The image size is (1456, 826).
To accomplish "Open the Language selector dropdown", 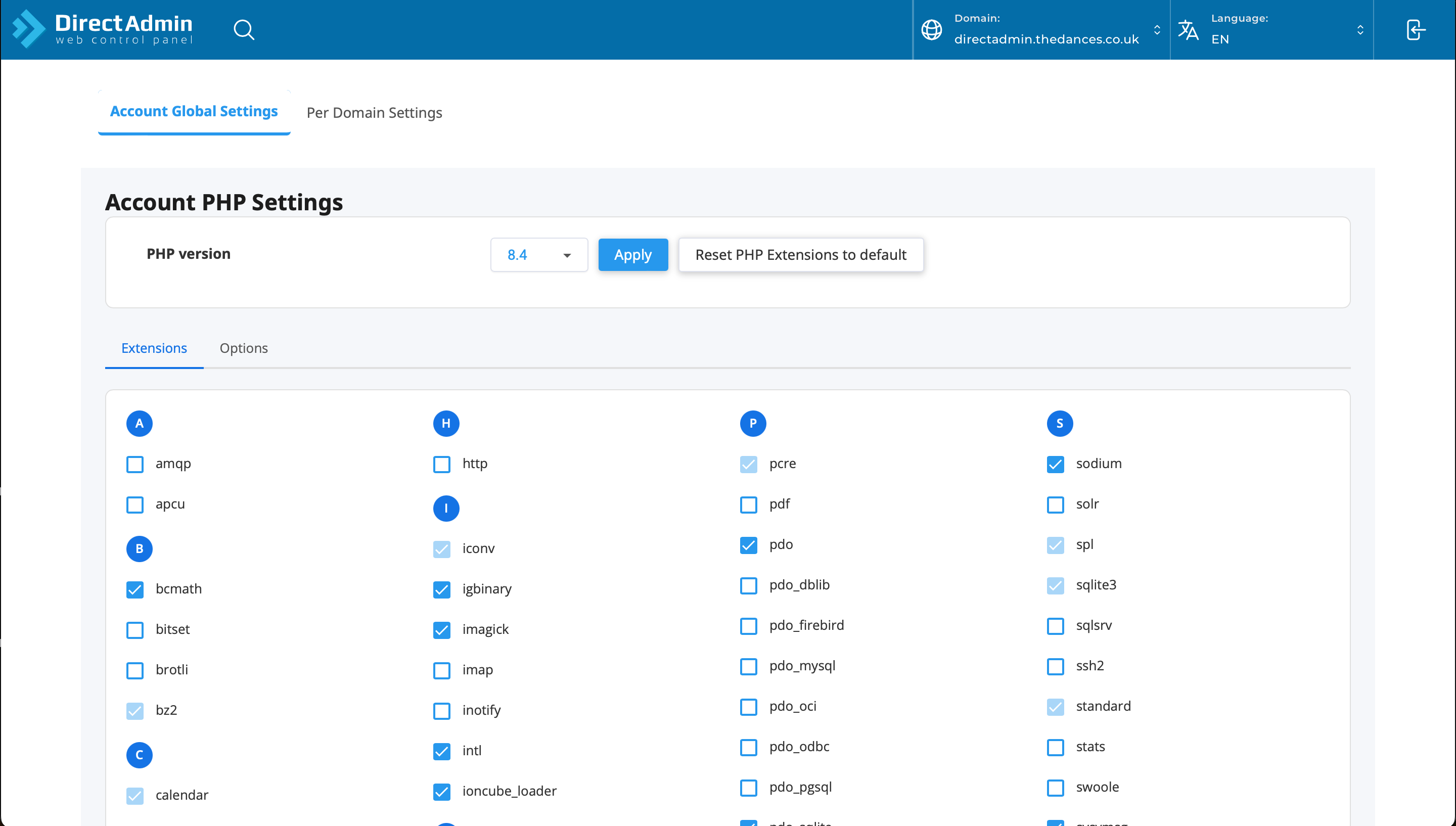I will point(1272,29).
